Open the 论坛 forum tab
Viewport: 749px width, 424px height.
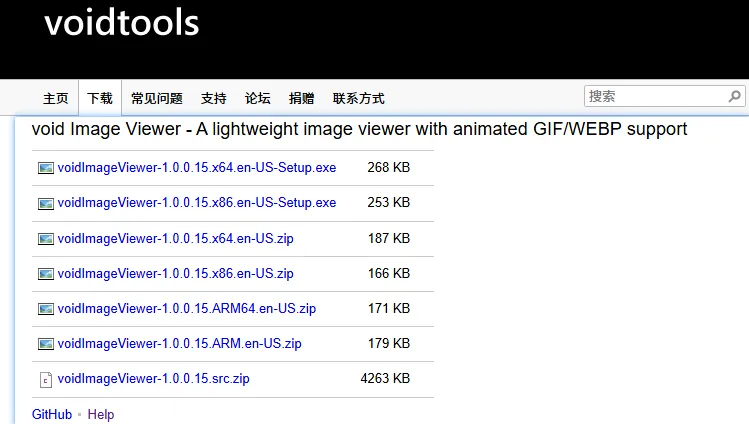258,98
